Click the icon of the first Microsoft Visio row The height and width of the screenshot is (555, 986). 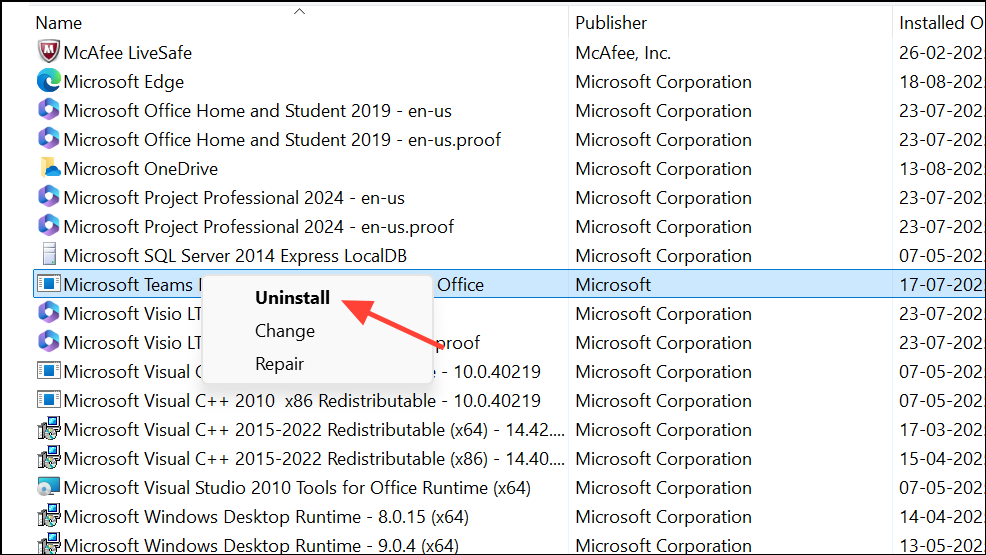click(x=48, y=313)
